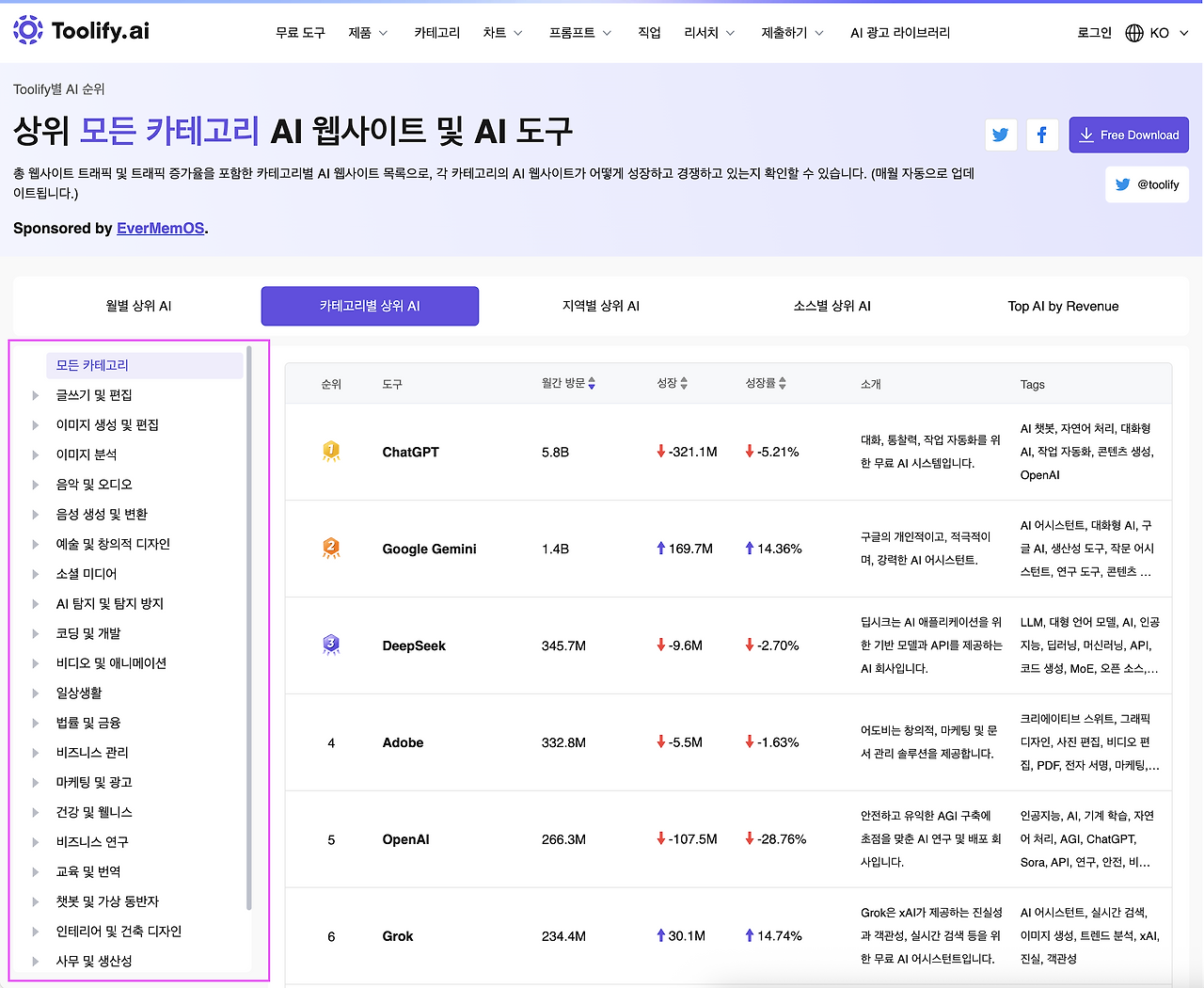Click the 로그인 login link

(1095, 33)
